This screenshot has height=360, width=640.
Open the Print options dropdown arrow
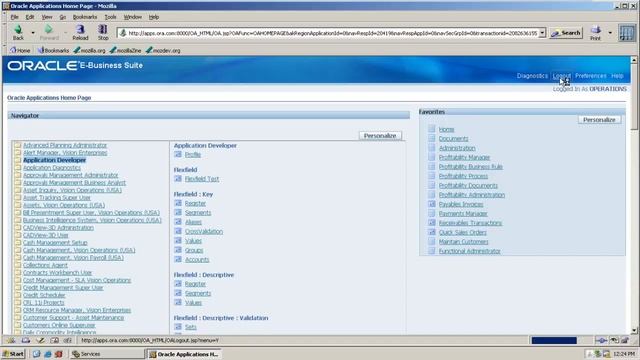click(610, 33)
